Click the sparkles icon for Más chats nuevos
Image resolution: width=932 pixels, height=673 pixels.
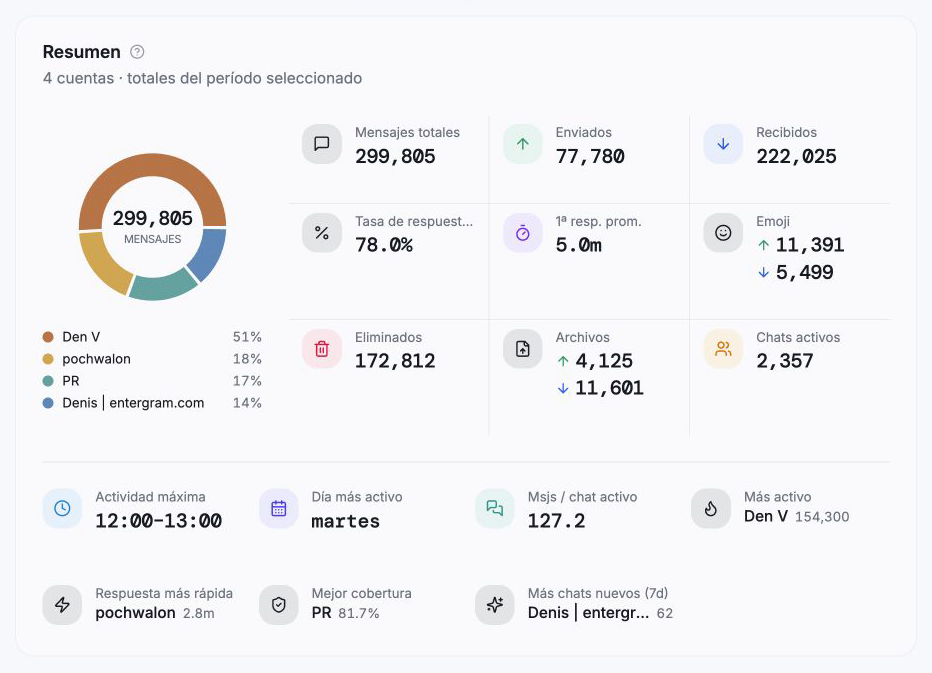click(495, 605)
